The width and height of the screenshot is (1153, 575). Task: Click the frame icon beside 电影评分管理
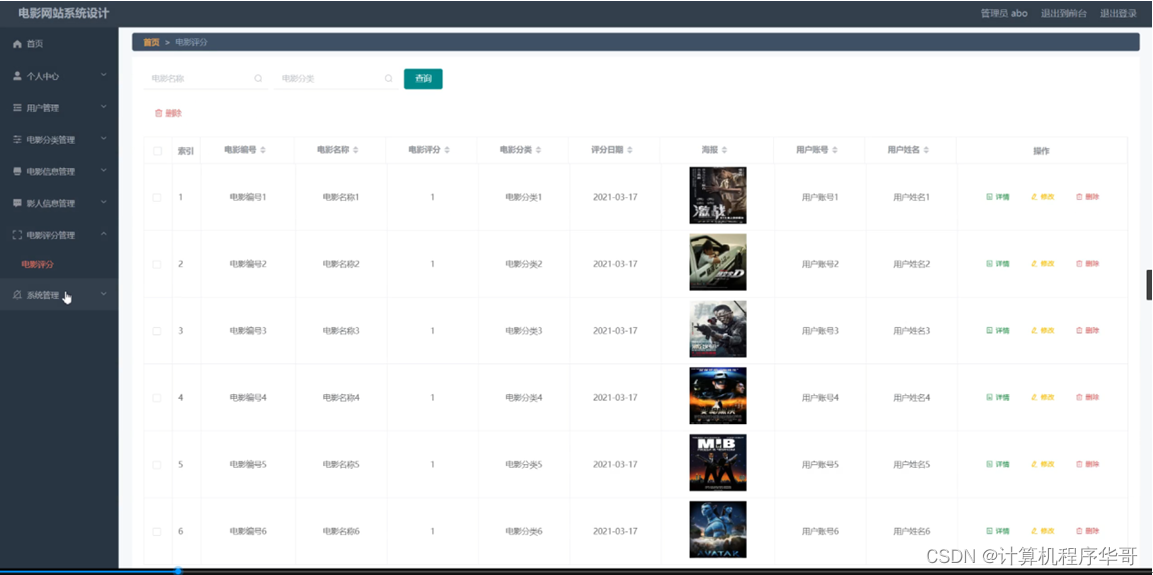(18, 235)
